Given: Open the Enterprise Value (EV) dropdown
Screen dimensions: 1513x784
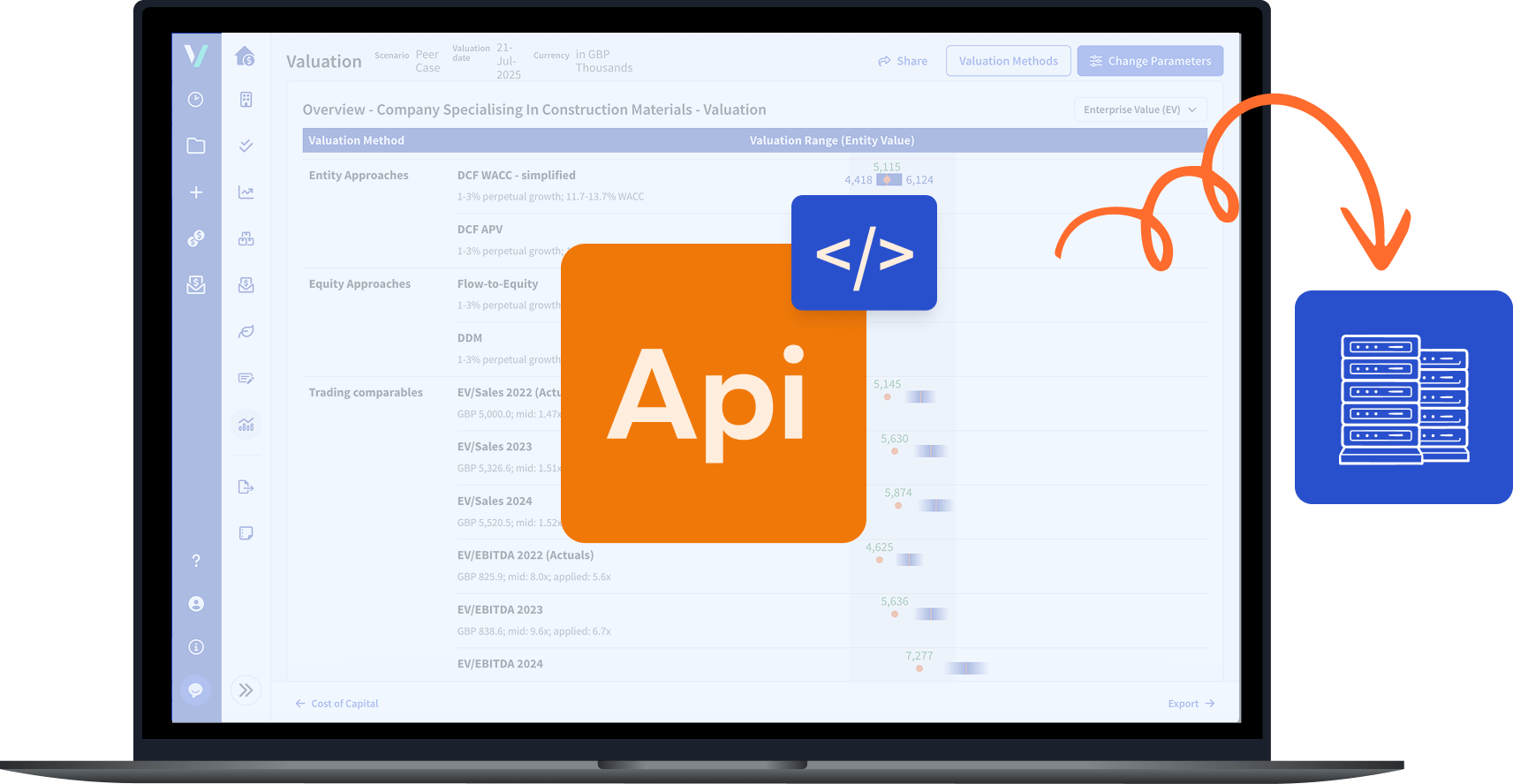Looking at the screenshot, I should tap(1139, 109).
